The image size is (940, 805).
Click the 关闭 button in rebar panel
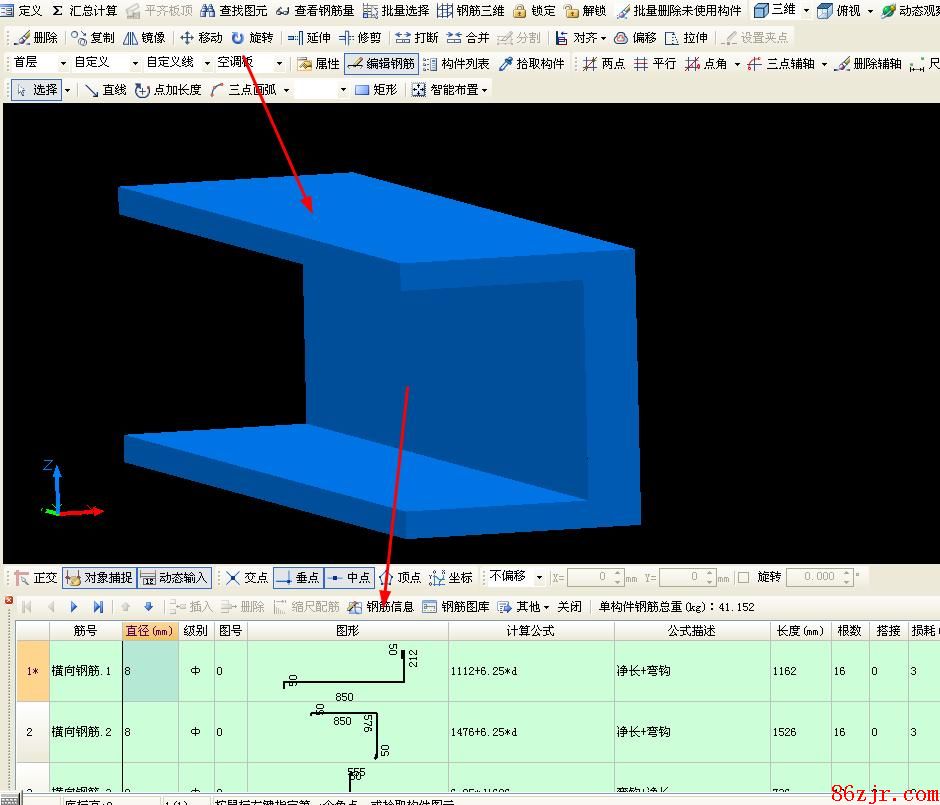569,607
